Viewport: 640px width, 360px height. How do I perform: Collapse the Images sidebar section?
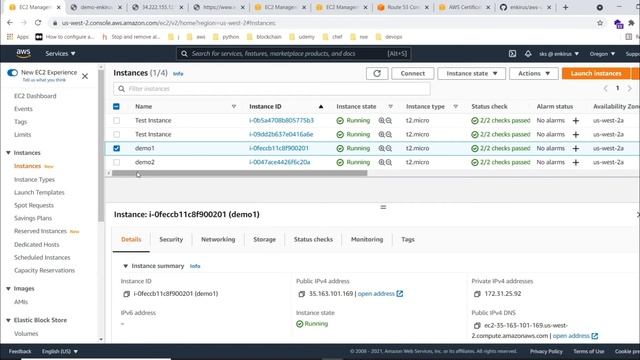pyautogui.click(x=8, y=289)
